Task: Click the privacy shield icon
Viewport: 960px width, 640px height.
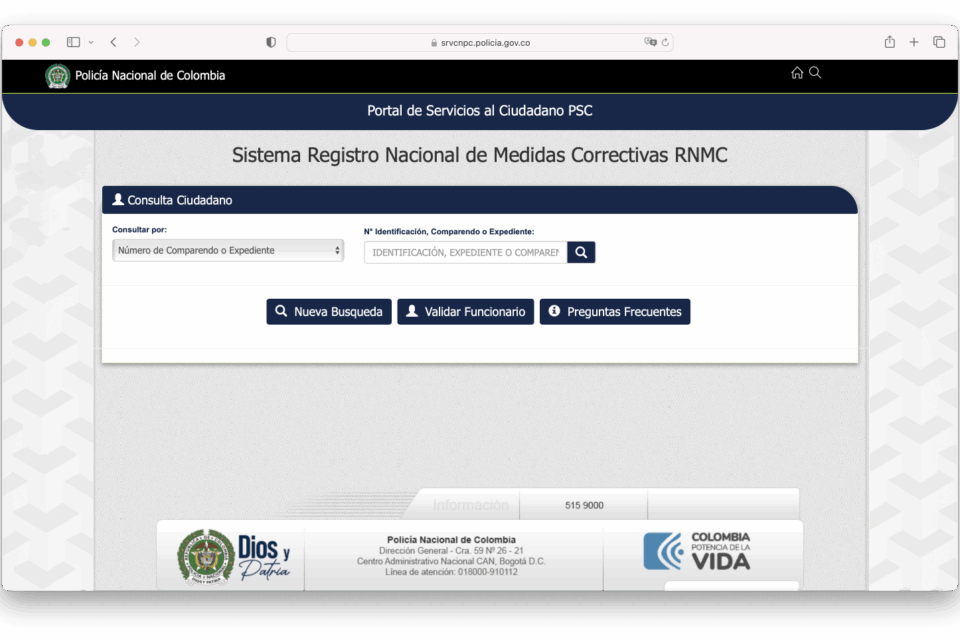Action: pos(271,42)
